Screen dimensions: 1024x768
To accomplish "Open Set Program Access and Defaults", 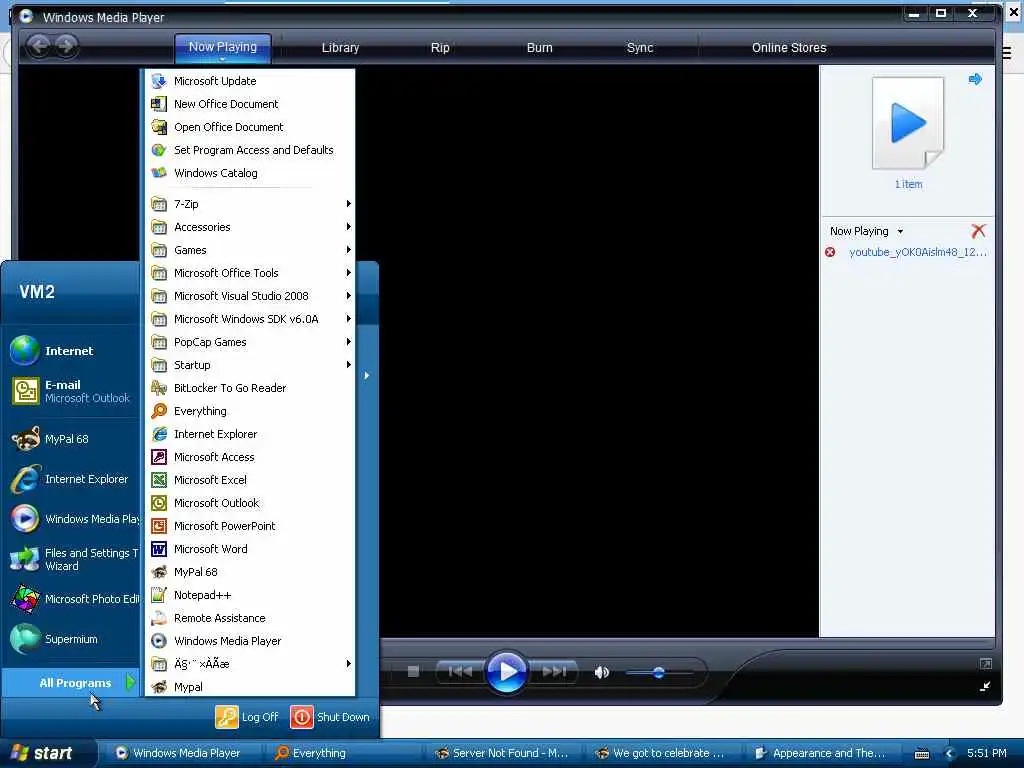I will click(249, 150).
